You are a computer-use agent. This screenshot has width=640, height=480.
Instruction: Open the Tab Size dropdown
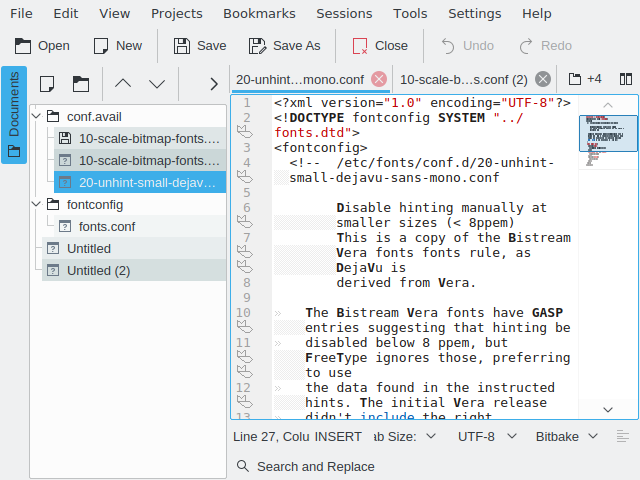point(405,437)
